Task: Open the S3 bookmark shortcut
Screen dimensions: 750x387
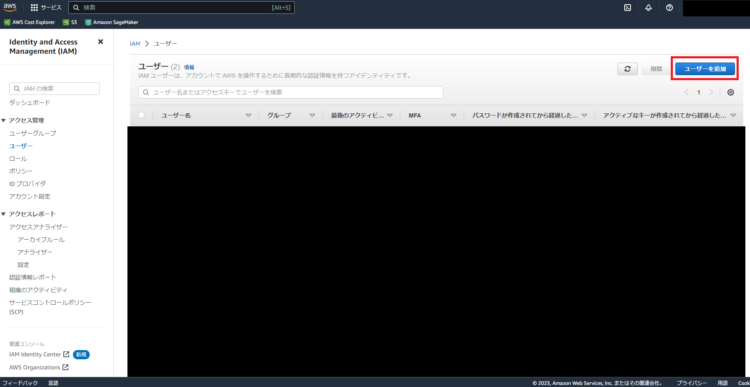Action: click(x=70, y=22)
